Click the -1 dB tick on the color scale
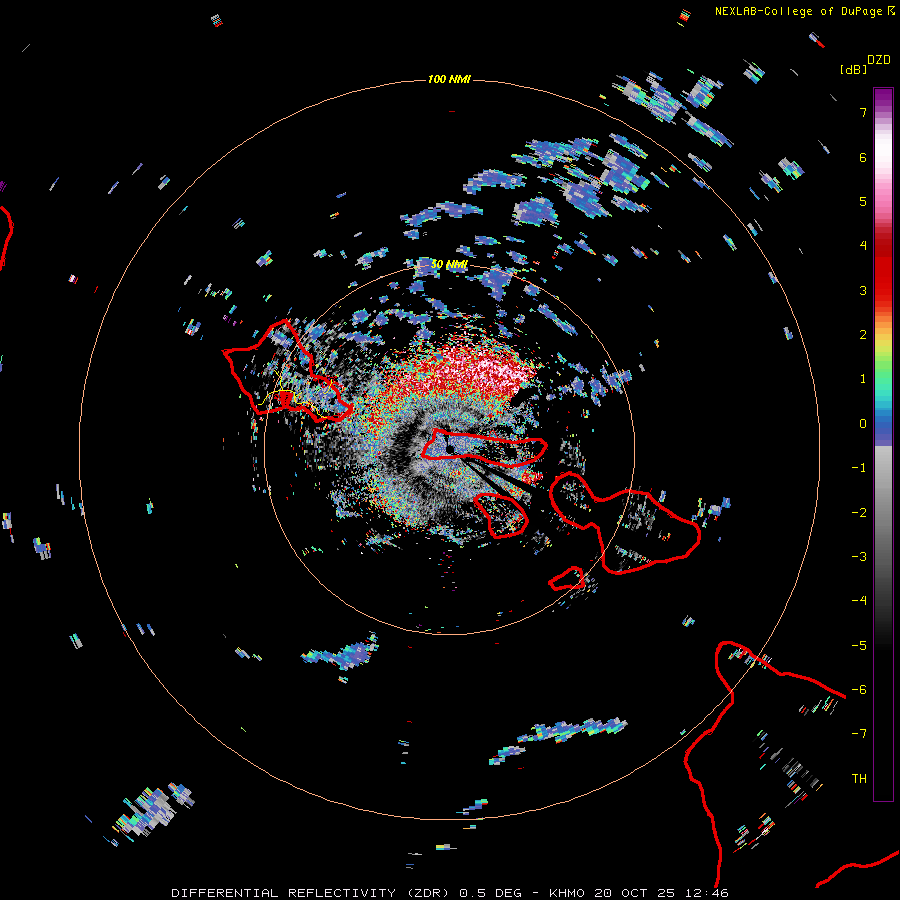Image resolution: width=900 pixels, height=900 pixels. coord(859,468)
